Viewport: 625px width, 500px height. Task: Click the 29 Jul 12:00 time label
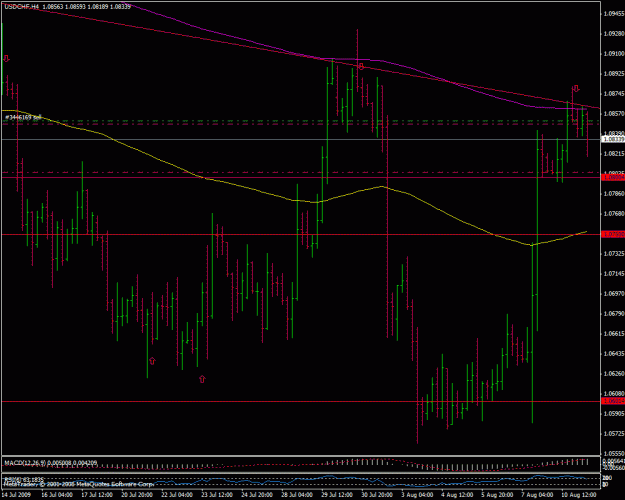tap(337, 495)
